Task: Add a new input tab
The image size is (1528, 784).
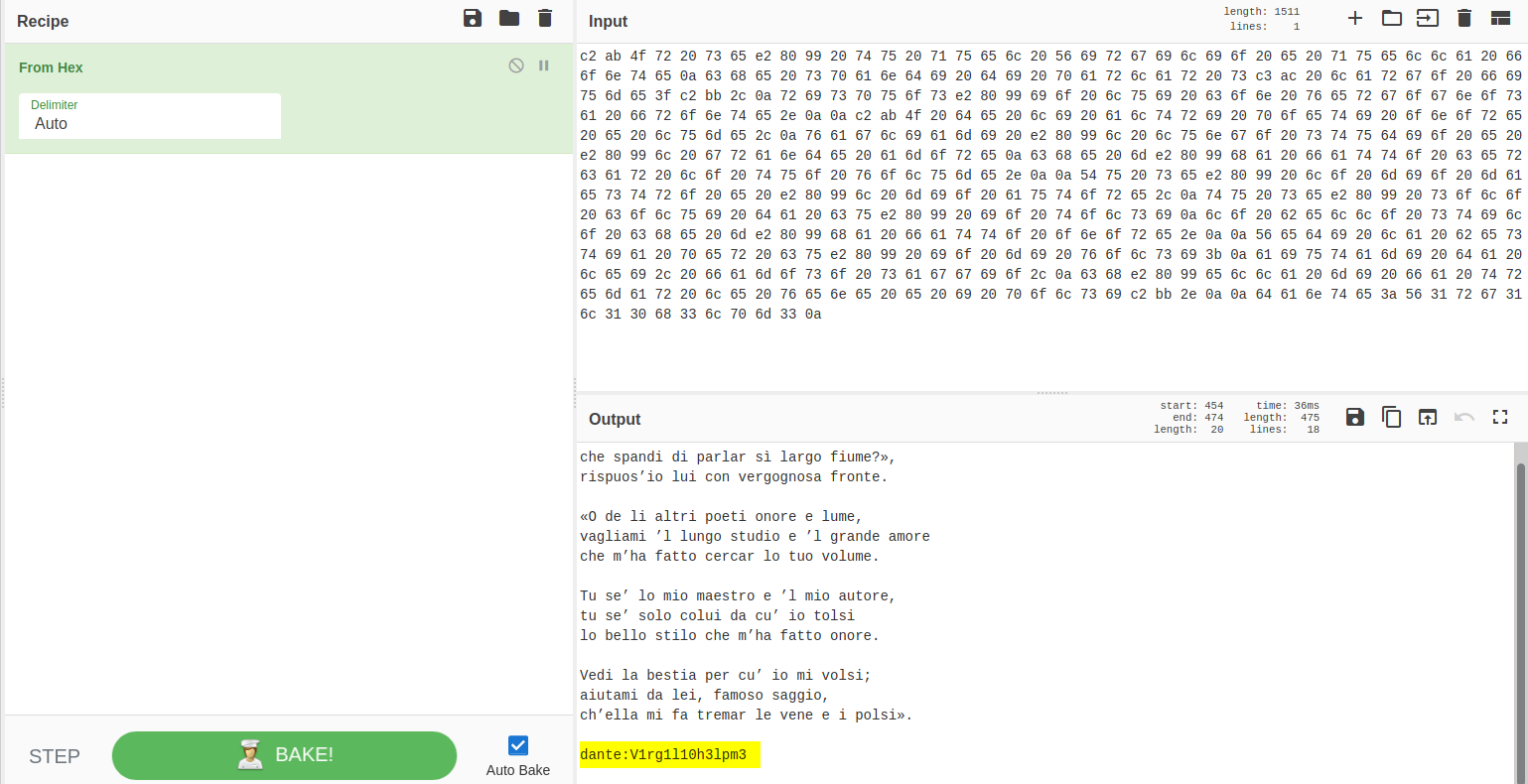Action: pos(1355,18)
